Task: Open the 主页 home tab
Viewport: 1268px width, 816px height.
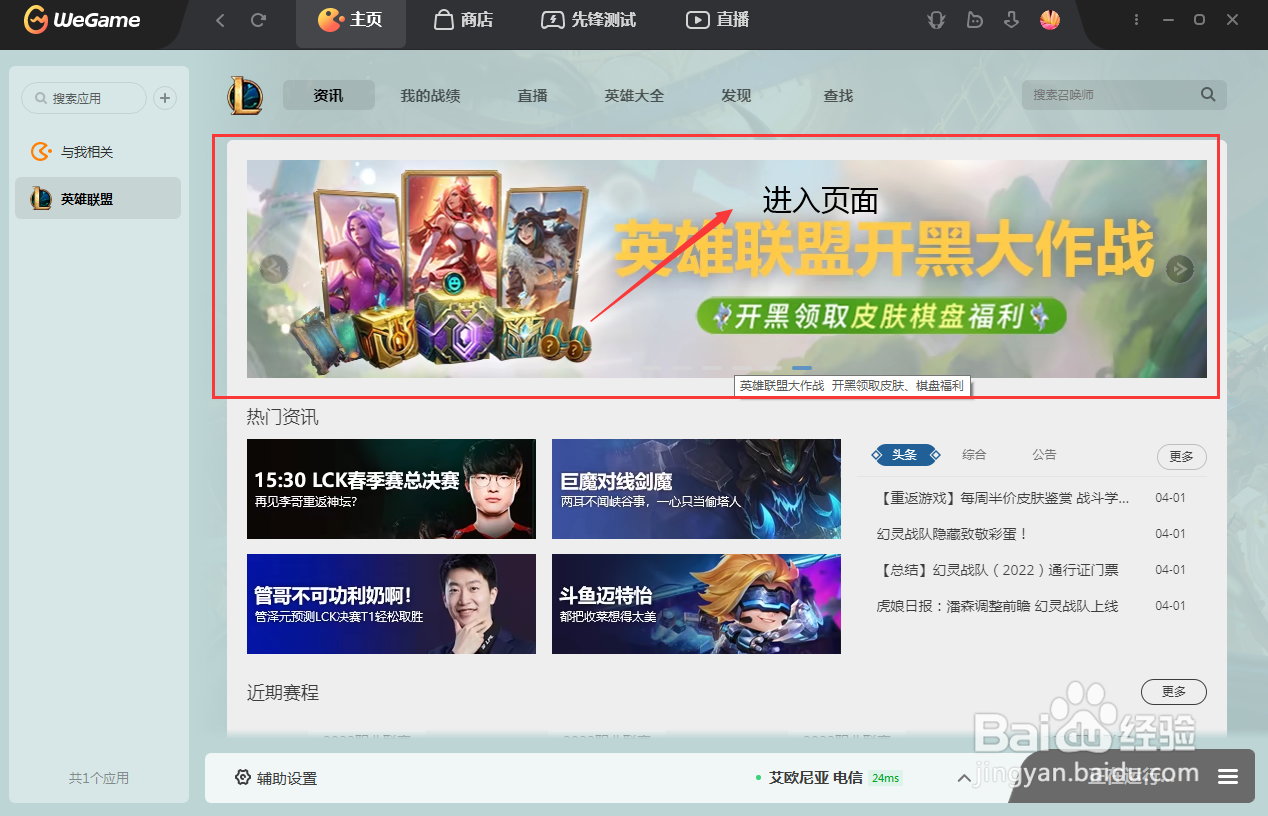Action: point(350,20)
